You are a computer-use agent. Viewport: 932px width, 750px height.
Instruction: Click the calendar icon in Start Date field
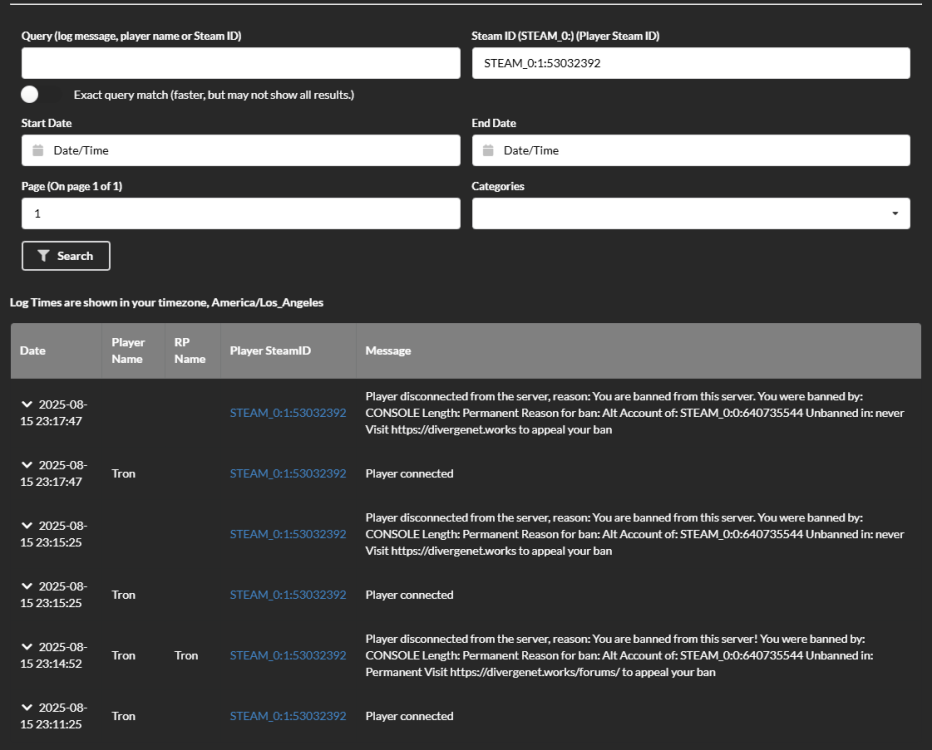38,151
